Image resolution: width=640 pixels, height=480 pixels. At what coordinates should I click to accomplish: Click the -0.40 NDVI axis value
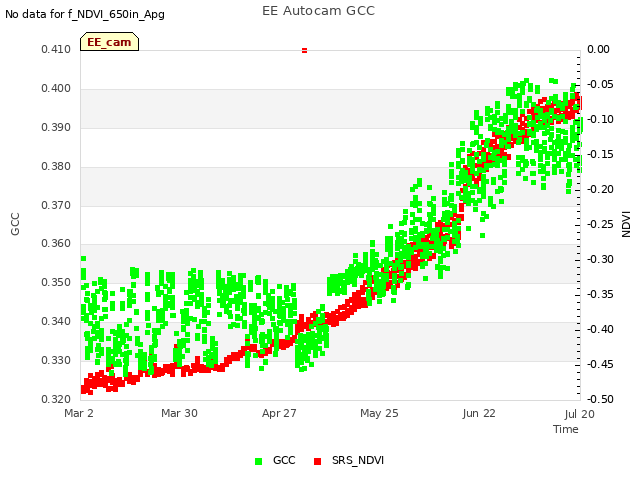click(x=600, y=329)
